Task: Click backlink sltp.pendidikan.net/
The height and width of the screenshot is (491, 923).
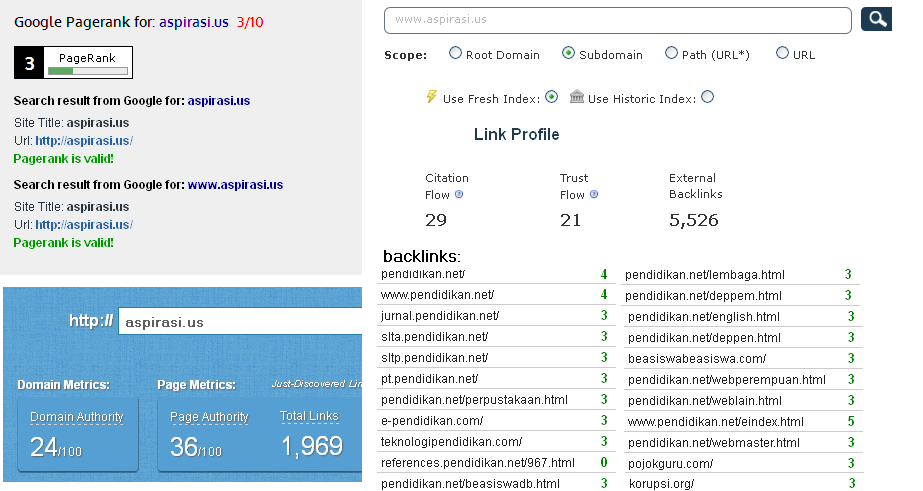Action: pyautogui.click(x=434, y=358)
